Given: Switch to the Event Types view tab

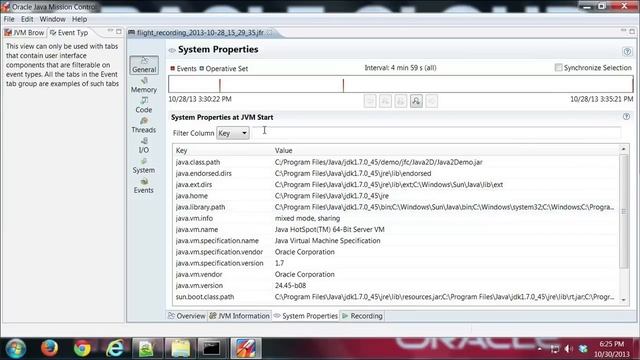Looking at the screenshot, I should pyautogui.click(x=69, y=33).
